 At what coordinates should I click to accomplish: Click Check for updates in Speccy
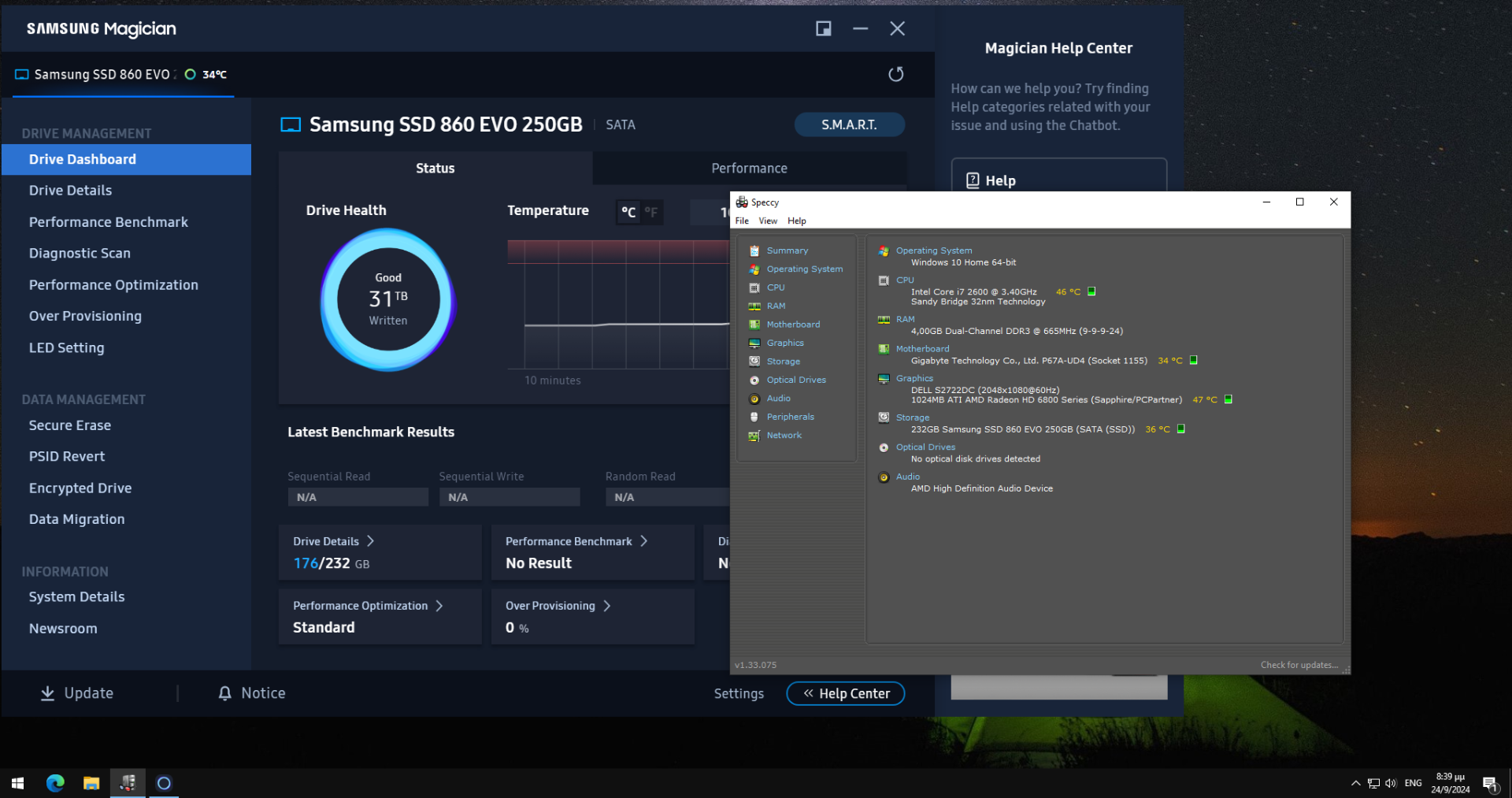1299,665
